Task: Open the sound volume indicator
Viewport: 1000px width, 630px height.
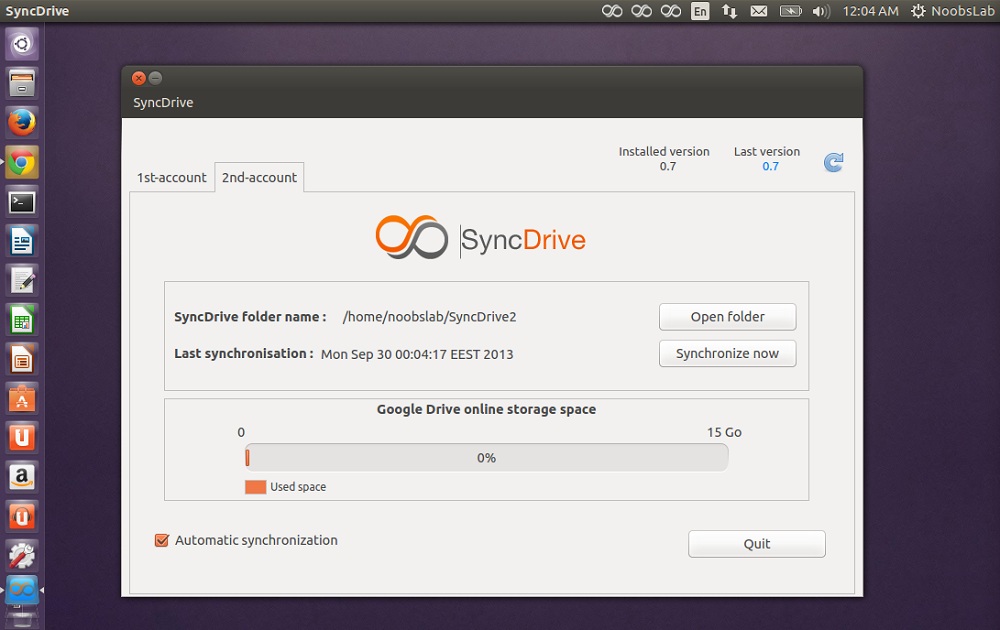Action: 821,11
